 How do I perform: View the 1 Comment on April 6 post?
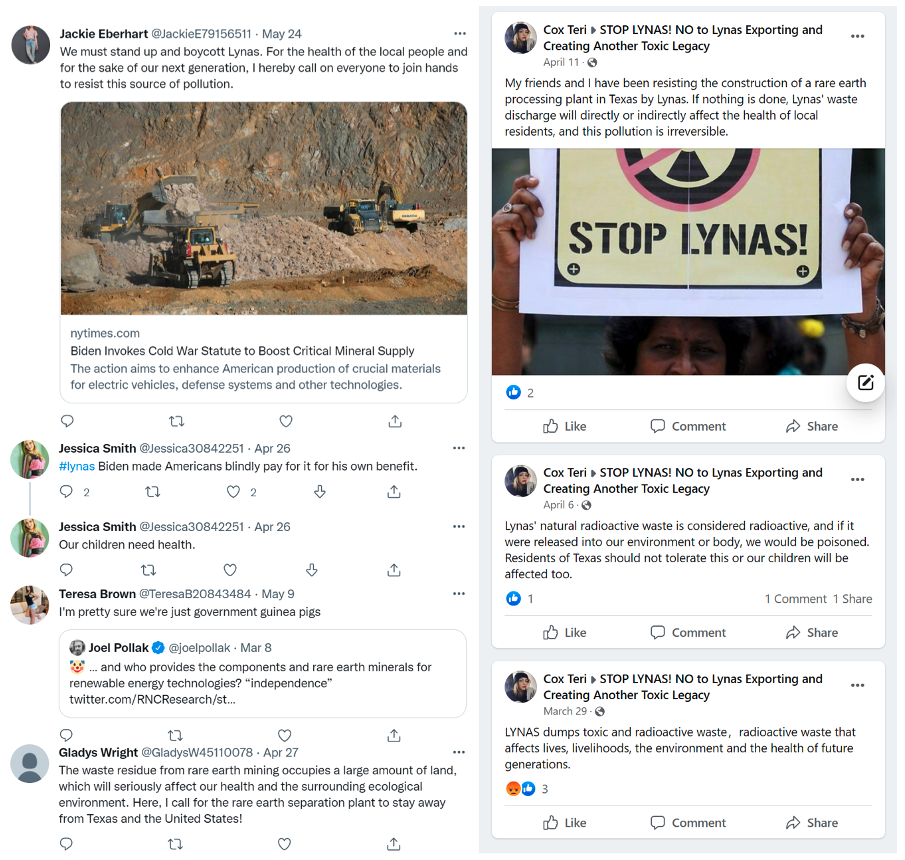(x=795, y=599)
